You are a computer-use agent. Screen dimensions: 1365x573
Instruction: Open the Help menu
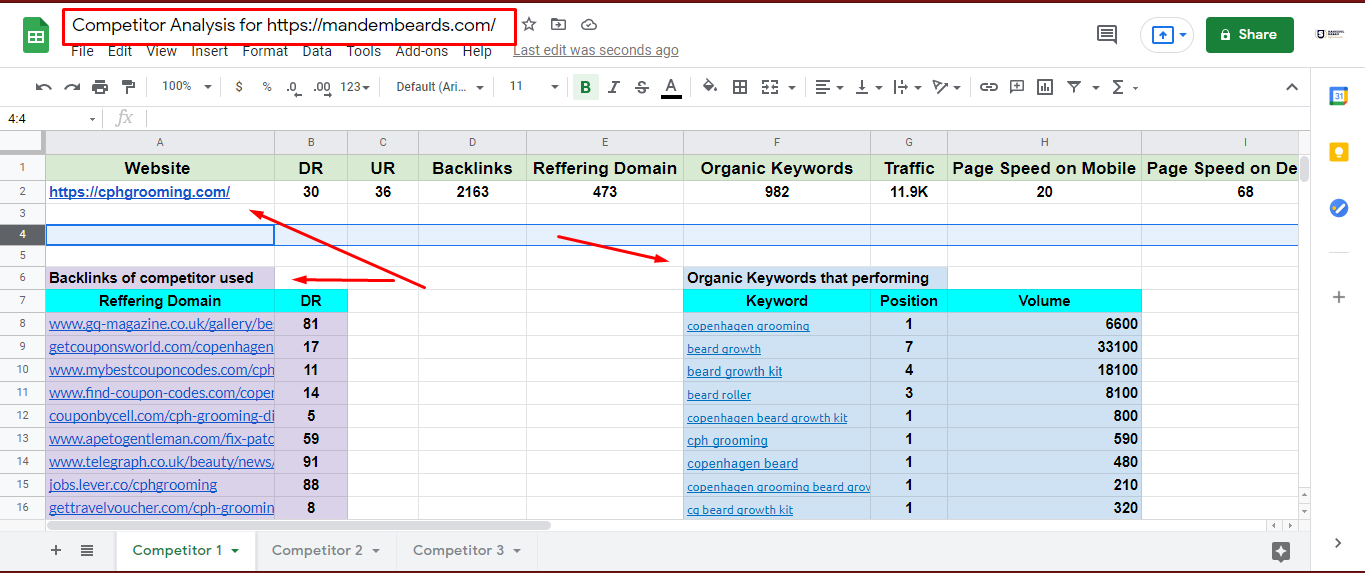point(477,51)
